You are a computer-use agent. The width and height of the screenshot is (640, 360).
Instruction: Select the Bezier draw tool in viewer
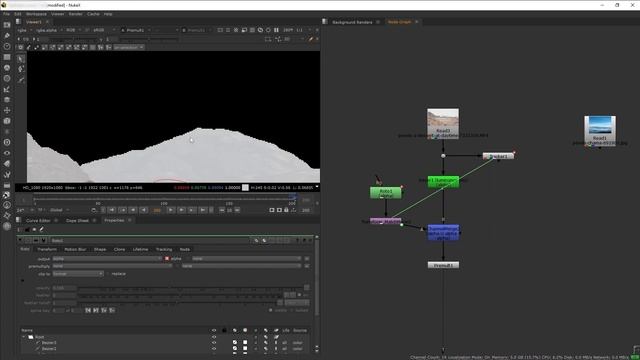pyautogui.click(x=21, y=80)
